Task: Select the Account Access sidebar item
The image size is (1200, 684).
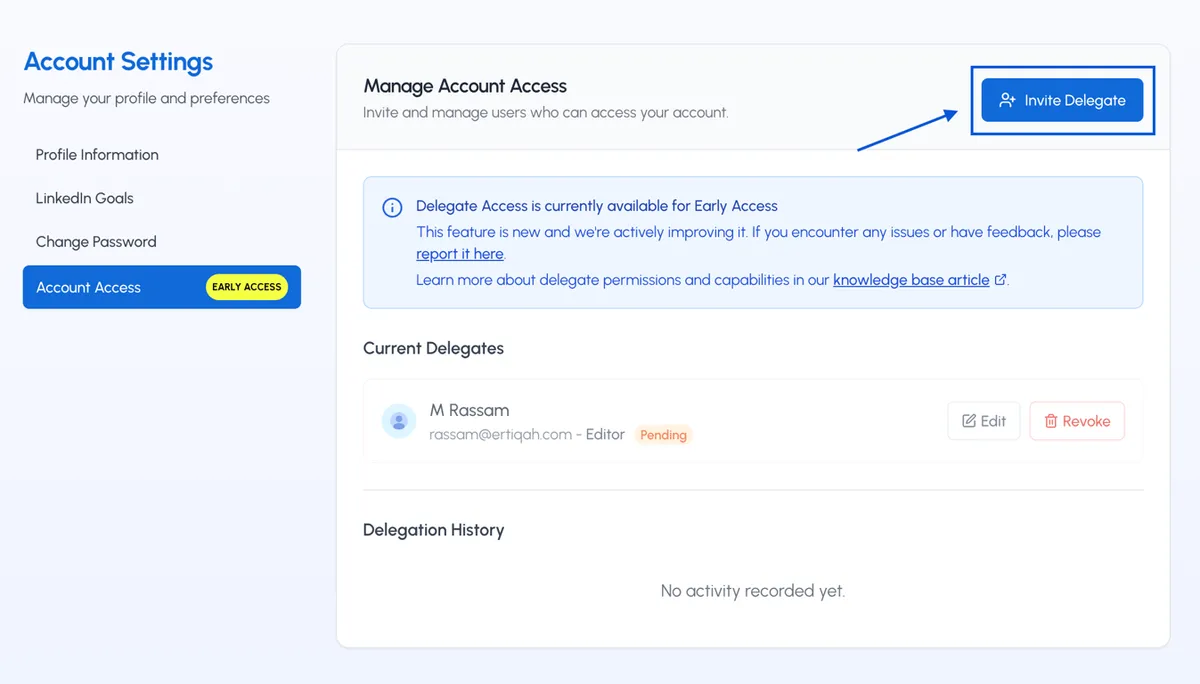Action: point(87,287)
